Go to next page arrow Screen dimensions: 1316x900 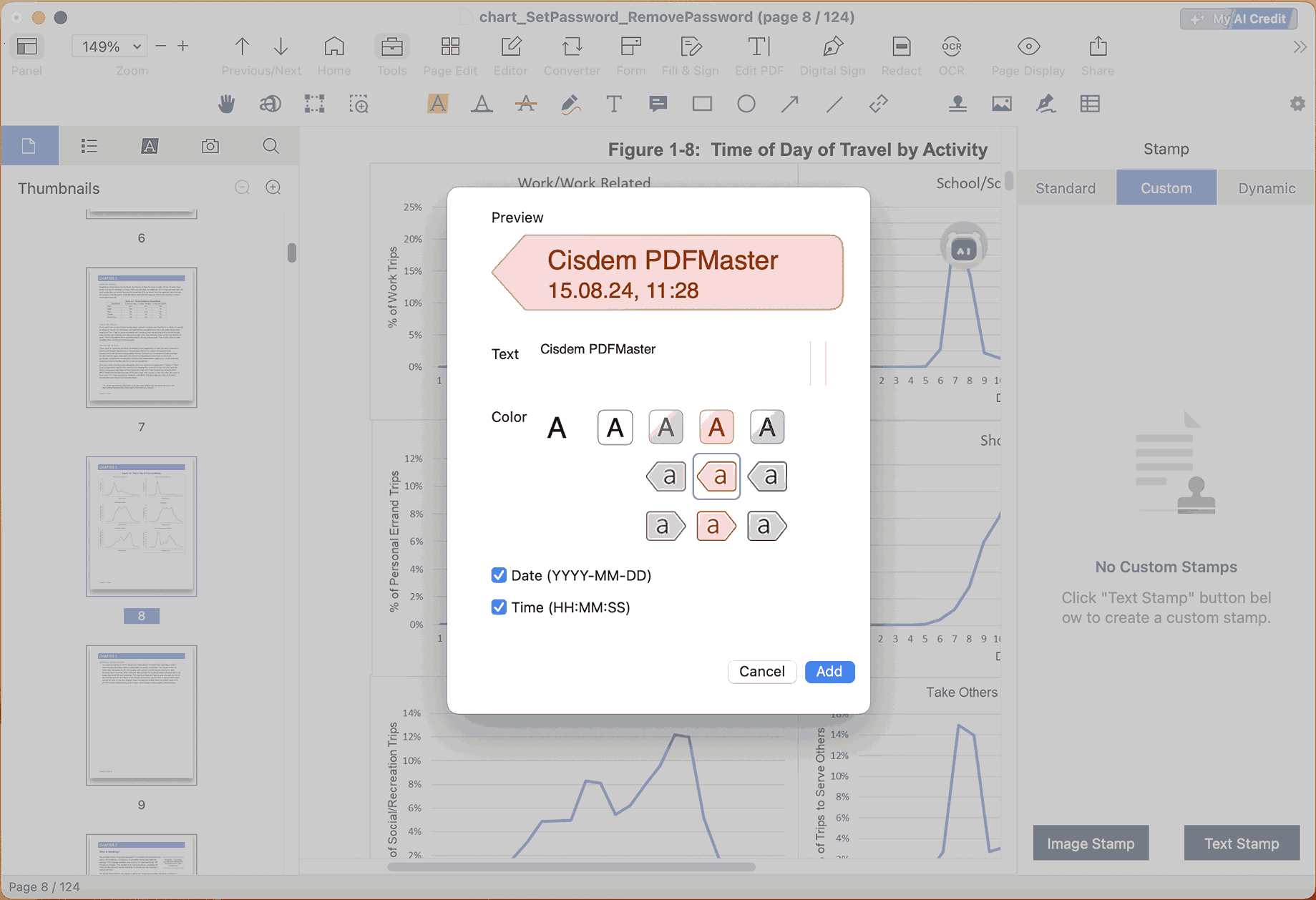click(x=281, y=47)
